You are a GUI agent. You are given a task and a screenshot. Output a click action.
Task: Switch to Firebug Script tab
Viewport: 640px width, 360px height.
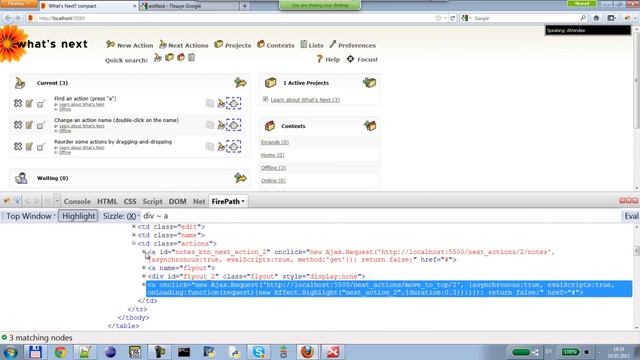(152, 201)
